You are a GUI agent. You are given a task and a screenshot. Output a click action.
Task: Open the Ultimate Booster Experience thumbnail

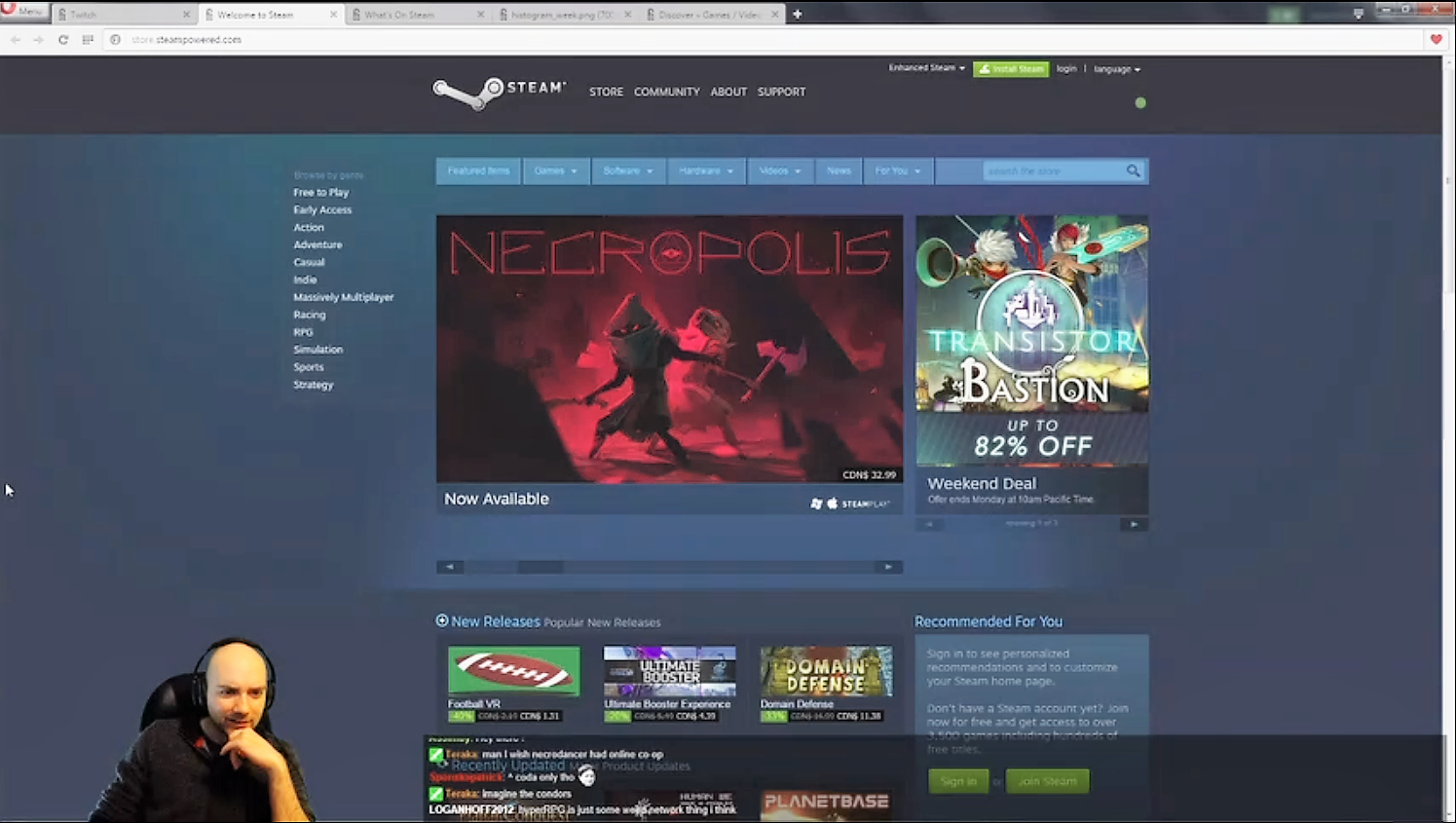coord(670,671)
